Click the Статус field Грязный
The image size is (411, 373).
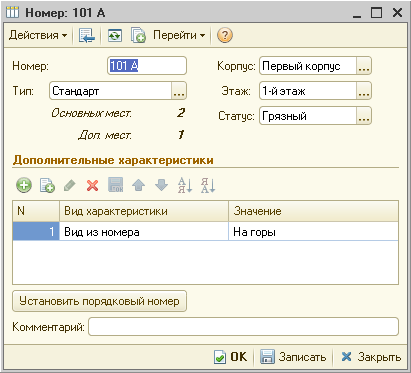308,116
